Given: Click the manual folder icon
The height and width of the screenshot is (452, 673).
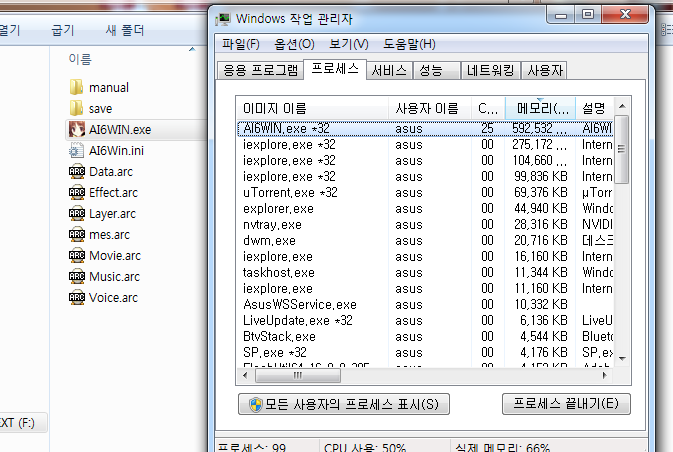Looking at the screenshot, I should point(76,87).
